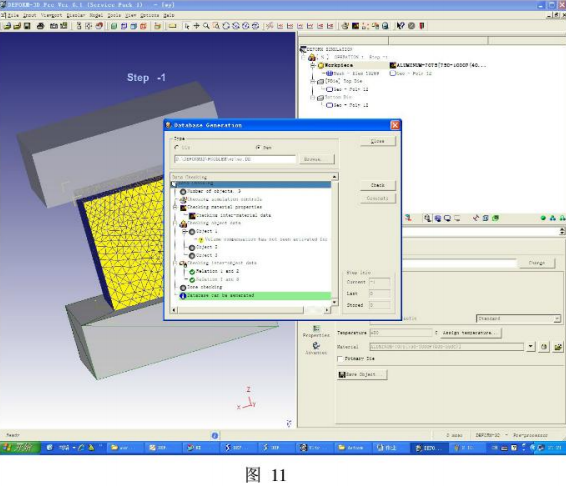Open the Viewport menu
Viewport: 566px width, 486px height.
point(51,15)
